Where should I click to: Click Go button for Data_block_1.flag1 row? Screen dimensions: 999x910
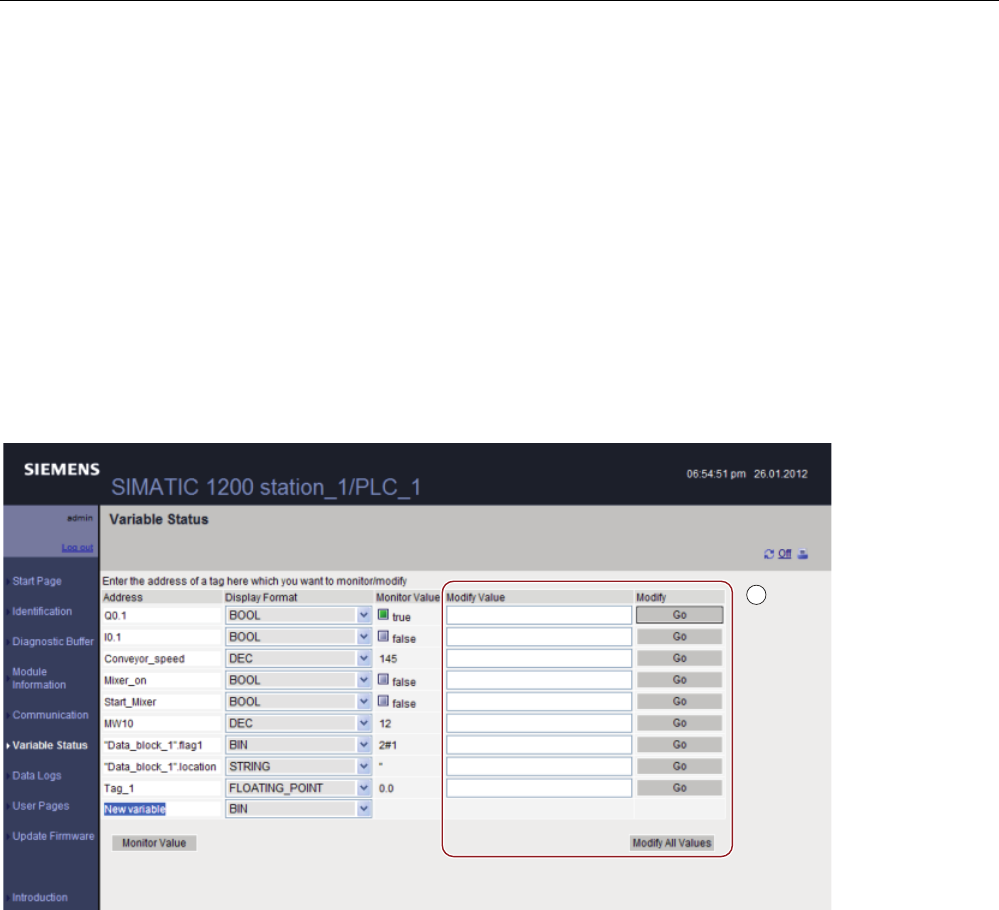point(680,745)
